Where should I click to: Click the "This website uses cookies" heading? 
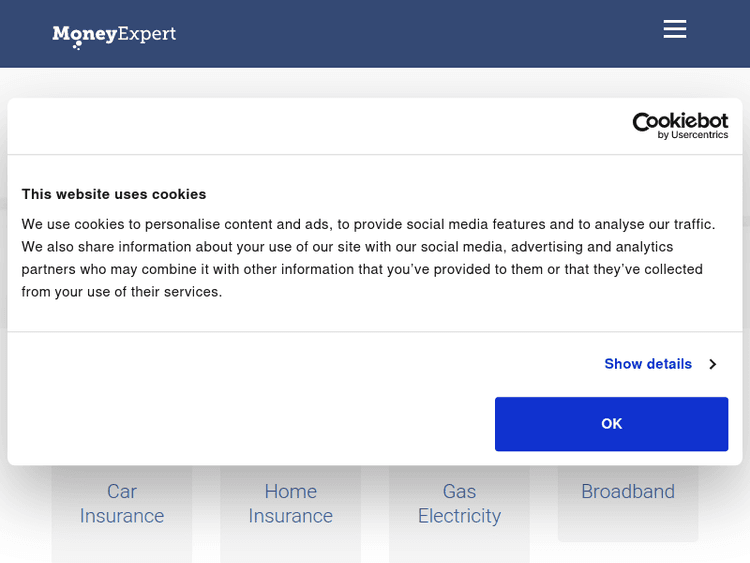[114, 194]
